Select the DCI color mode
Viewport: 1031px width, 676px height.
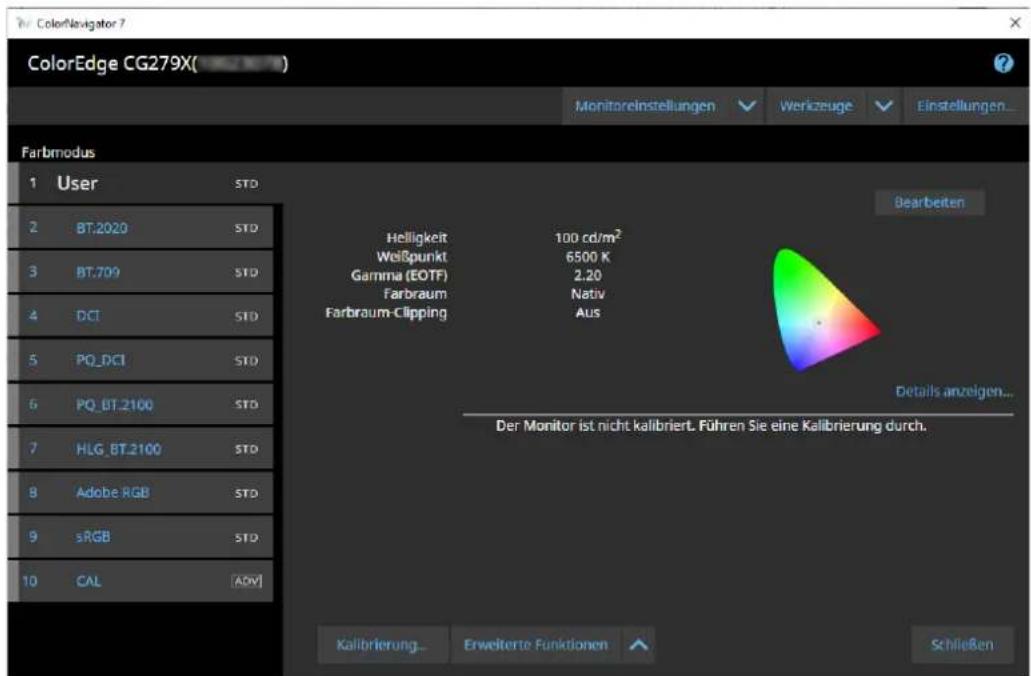click(141, 316)
